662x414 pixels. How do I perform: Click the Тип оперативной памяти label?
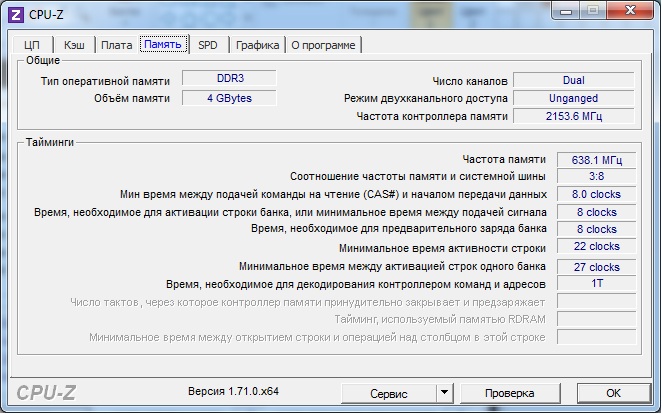[105, 81]
